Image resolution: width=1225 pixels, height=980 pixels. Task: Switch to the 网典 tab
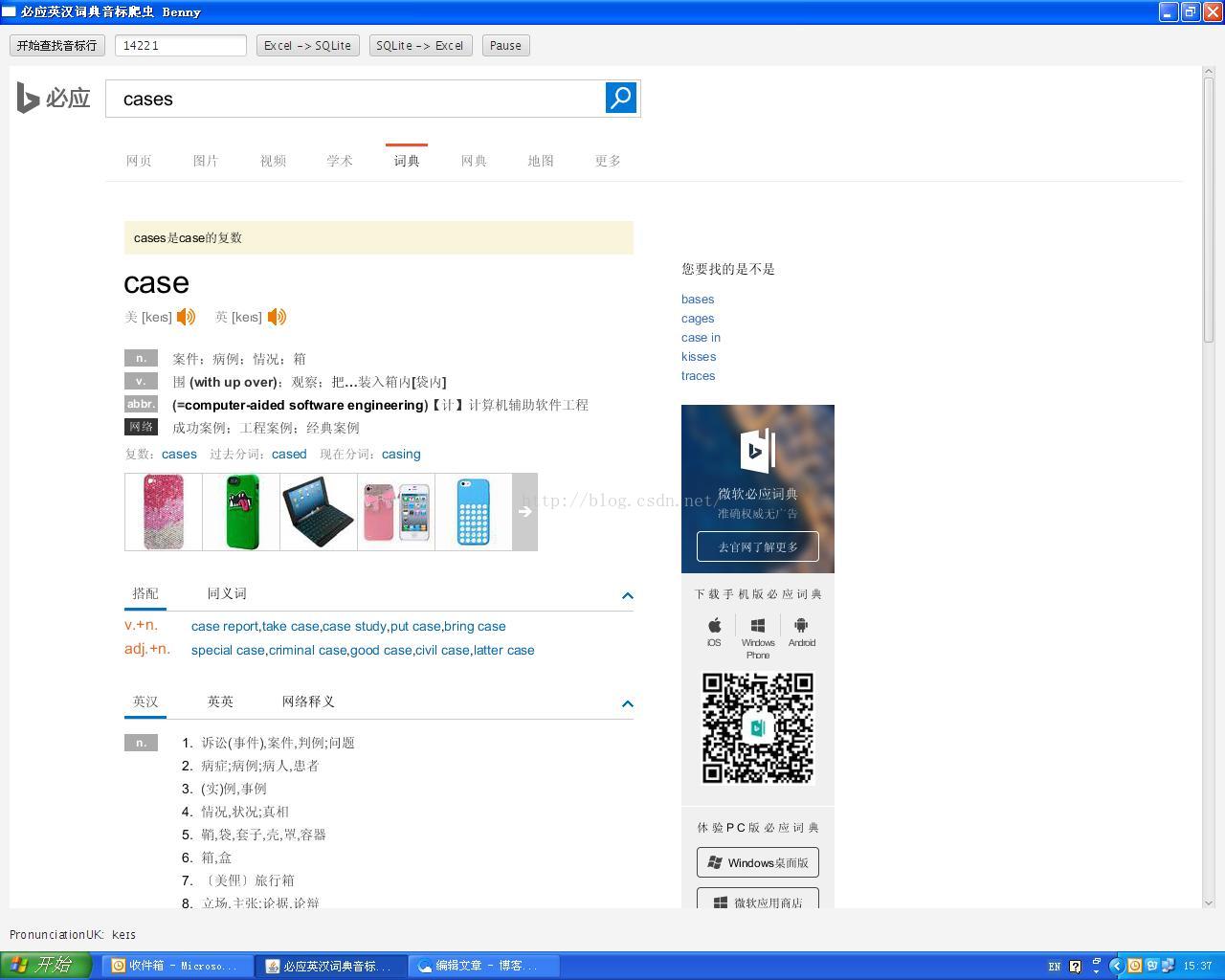(x=474, y=161)
